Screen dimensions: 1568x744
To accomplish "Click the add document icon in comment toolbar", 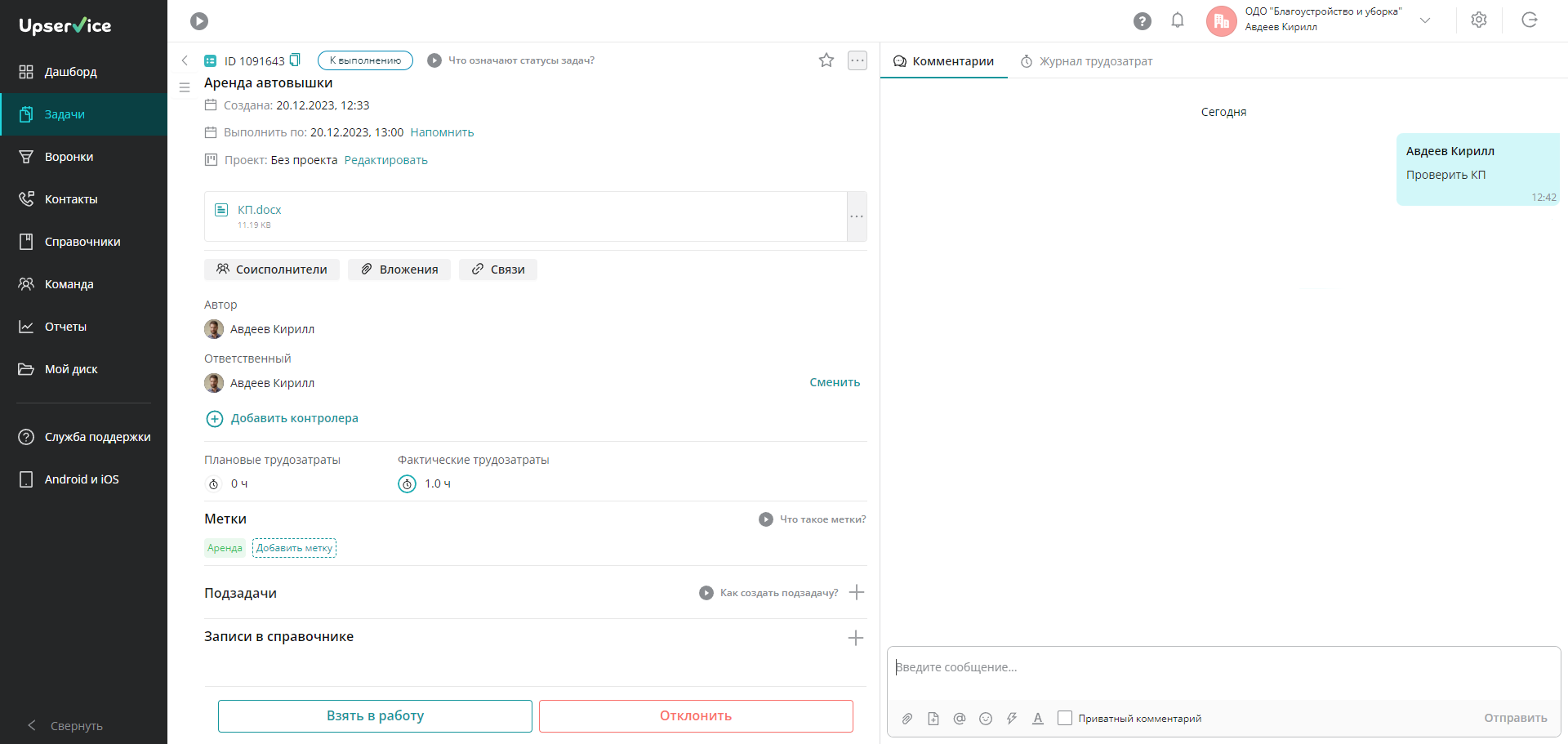I will click(x=933, y=719).
